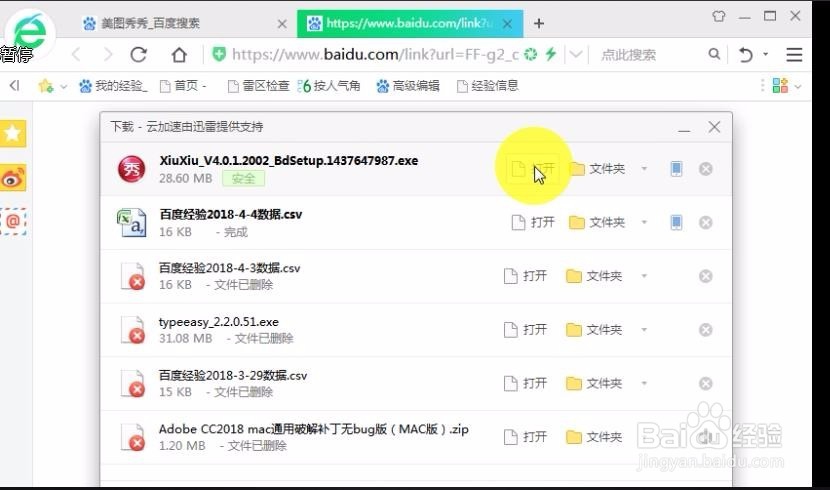Screen dimensions: 830x490
Task: Open the address bar history dropdown
Action: 575,54
